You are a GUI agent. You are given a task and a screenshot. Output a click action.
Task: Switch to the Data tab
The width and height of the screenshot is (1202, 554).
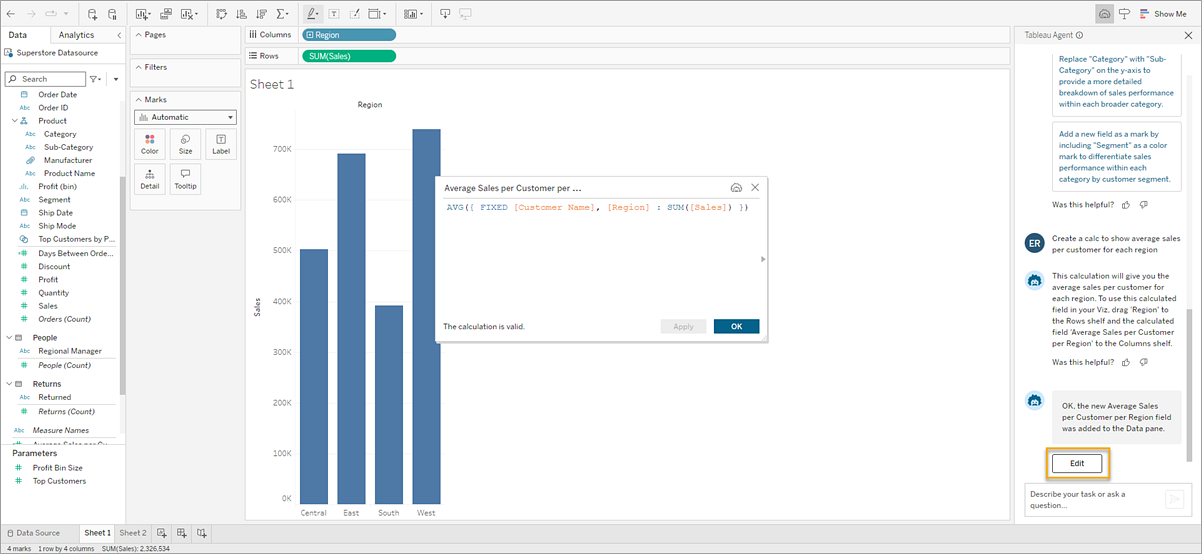click(18, 35)
